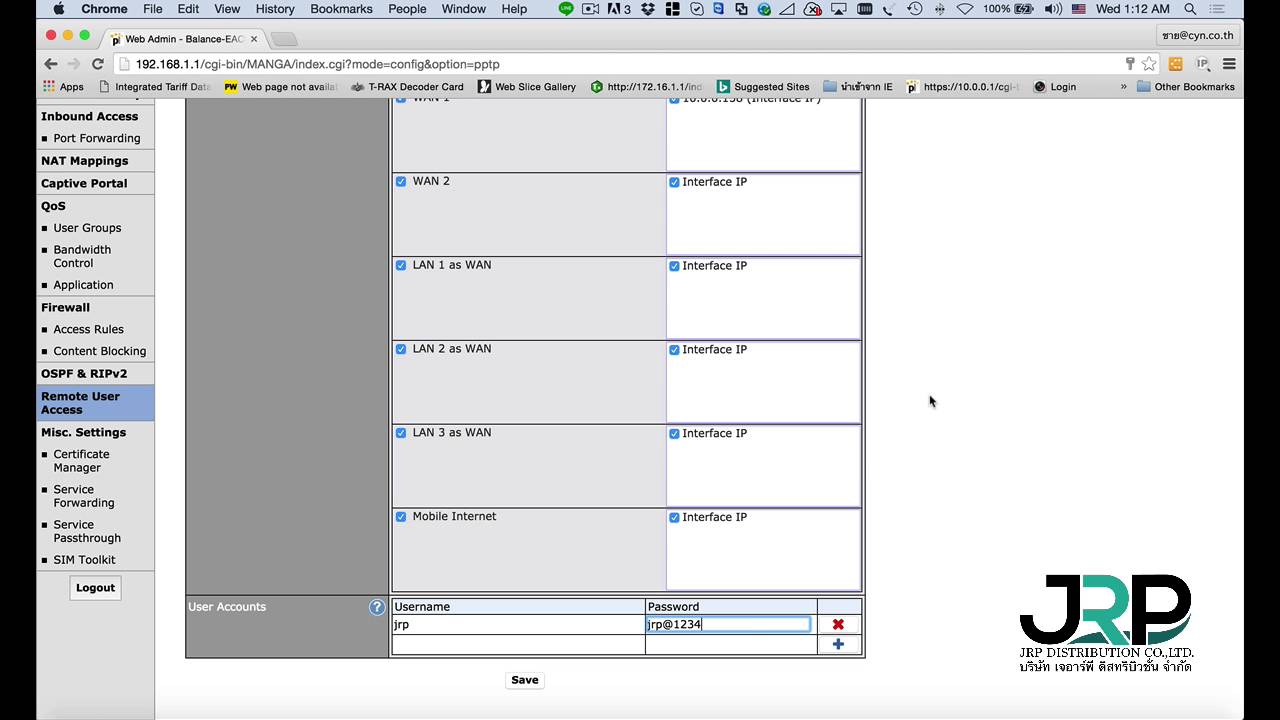
Task: Toggle Interface IP checkbox for LAN 2 as WAN
Action: 674,350
